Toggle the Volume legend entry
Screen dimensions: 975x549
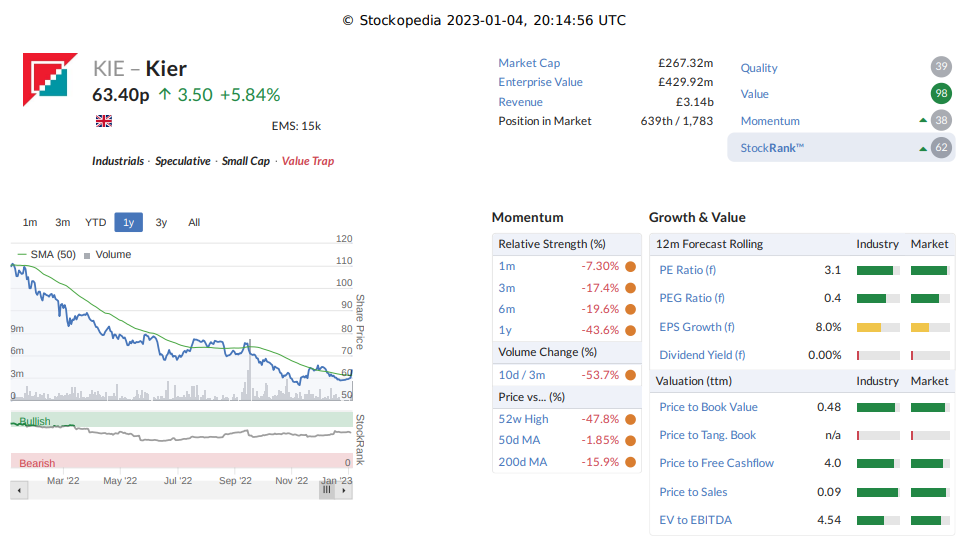coord(108,254)
